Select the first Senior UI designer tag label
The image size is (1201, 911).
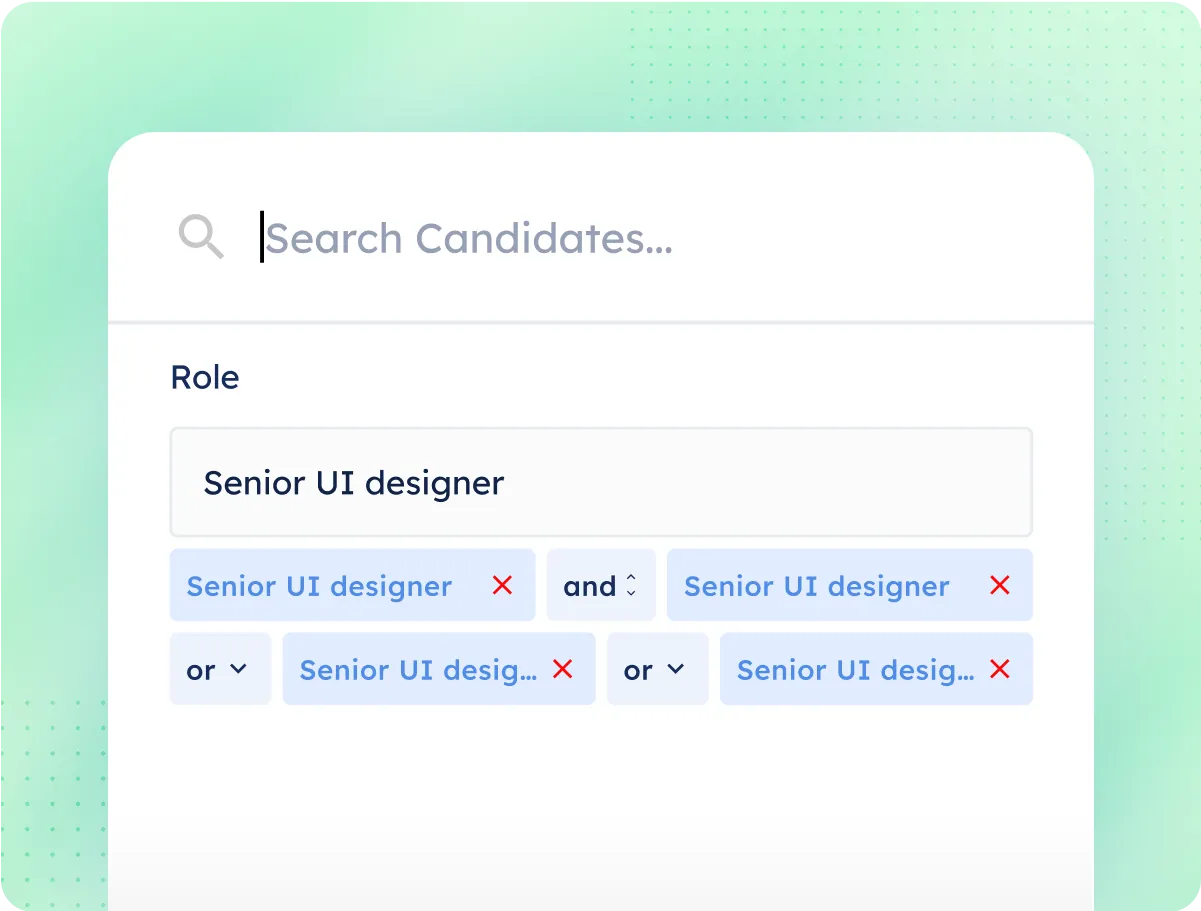point(319,587)
